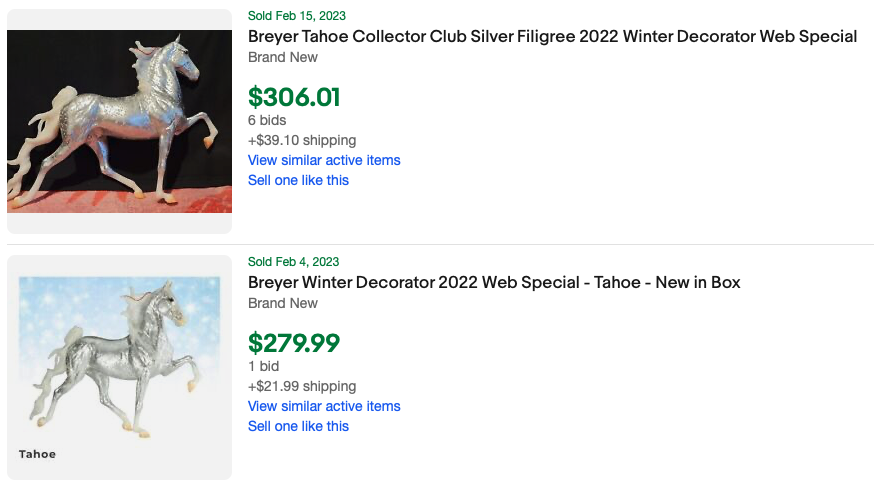Click the silver horse photo on black background
Screen dimensions: 874x488
(x=119, y=121)
